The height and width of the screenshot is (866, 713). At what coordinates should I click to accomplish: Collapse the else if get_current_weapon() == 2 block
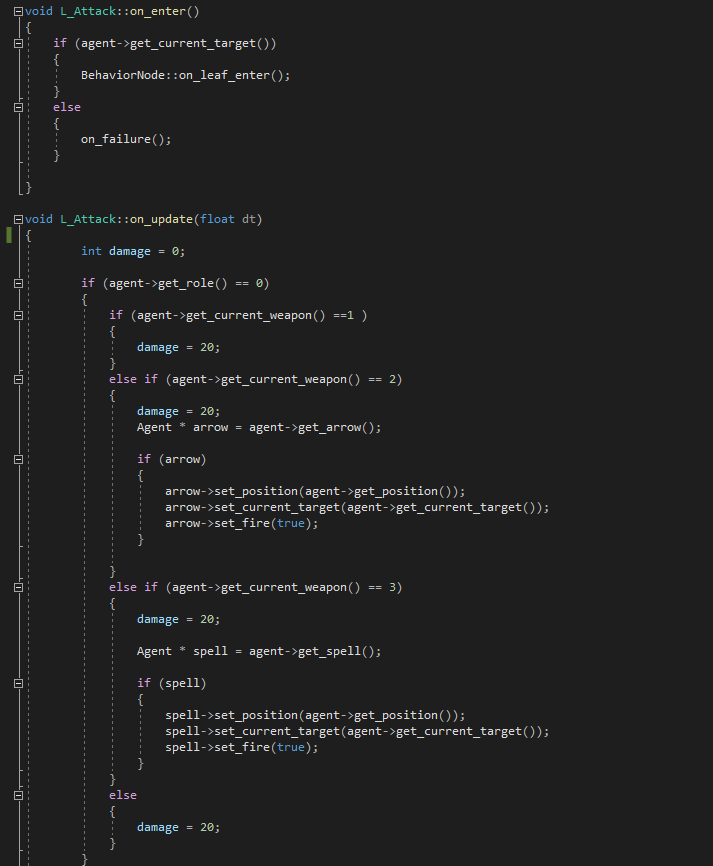pyautogui.click(x=18, y=379)
